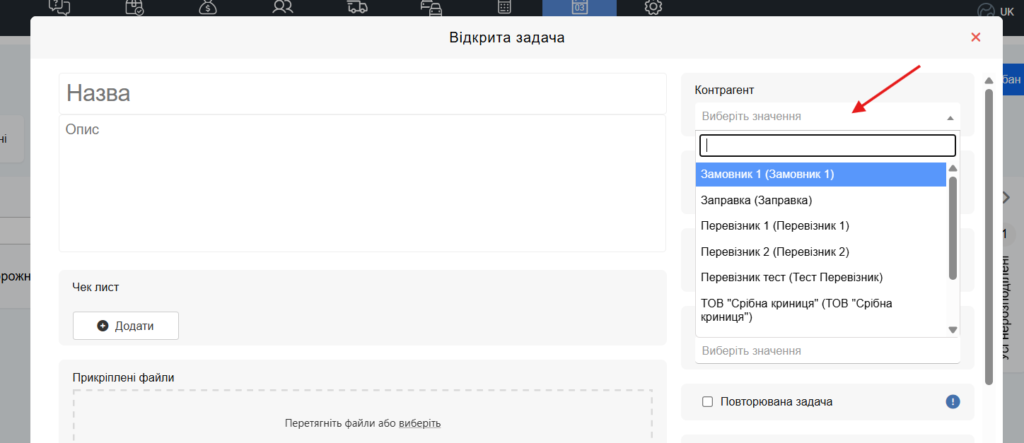The image size is (1024, 443).
Task: Open the UK language selector
Action: point(995,11)
